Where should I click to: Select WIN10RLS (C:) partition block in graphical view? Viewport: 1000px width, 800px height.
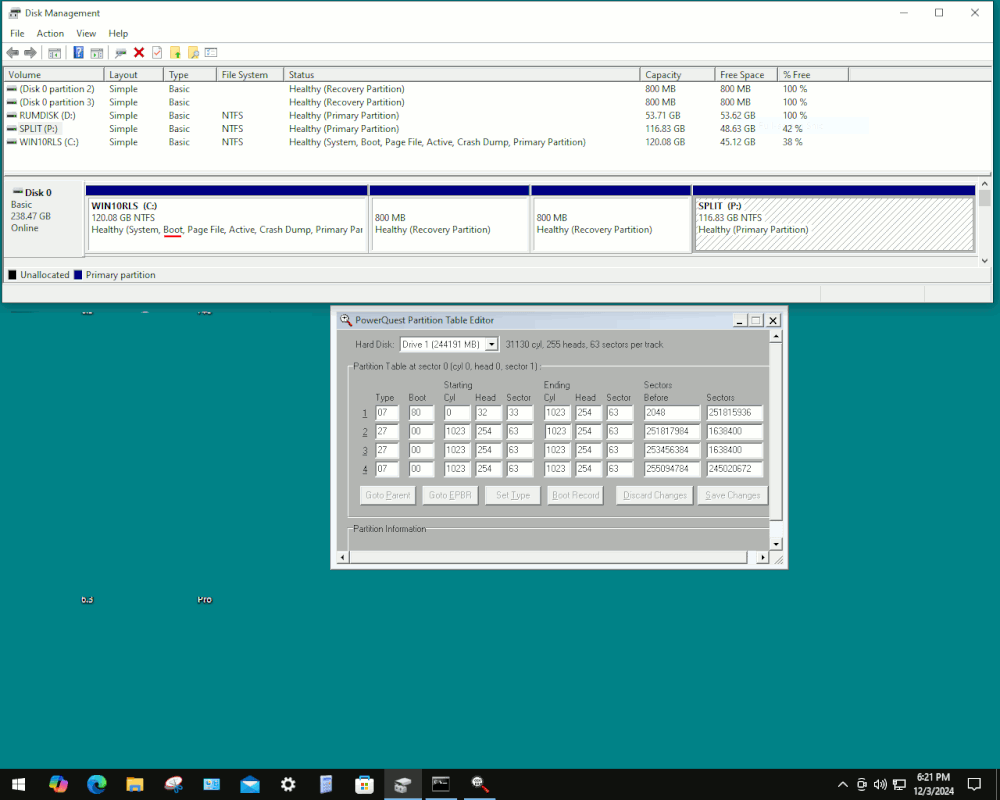coord(226,219)
